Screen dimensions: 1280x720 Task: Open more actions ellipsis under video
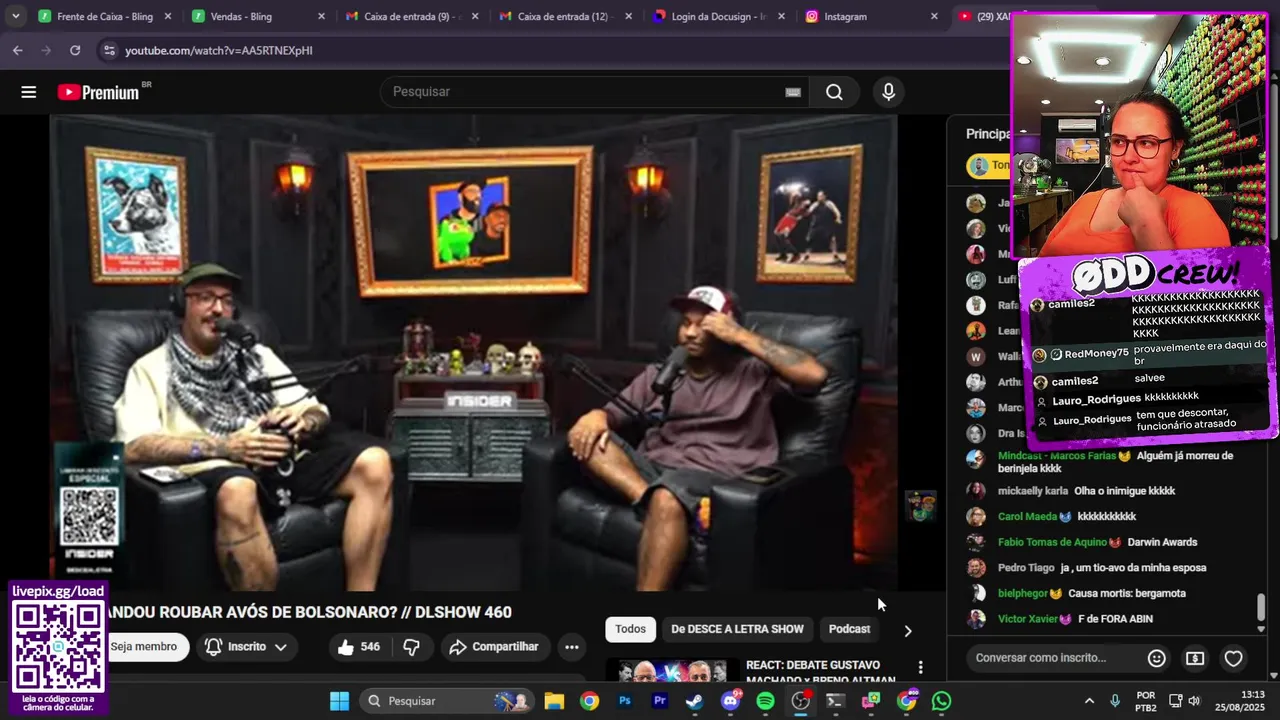pos(572,647)
